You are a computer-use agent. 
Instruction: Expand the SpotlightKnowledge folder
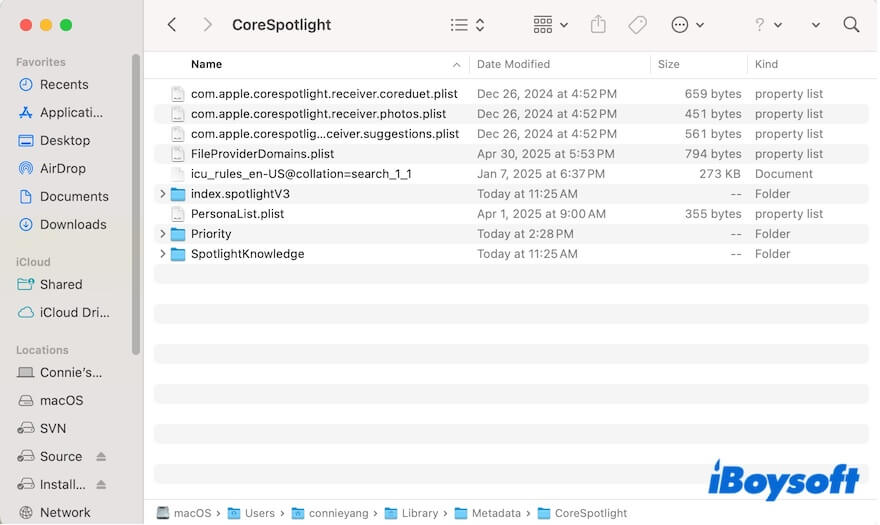click(163, 254)
